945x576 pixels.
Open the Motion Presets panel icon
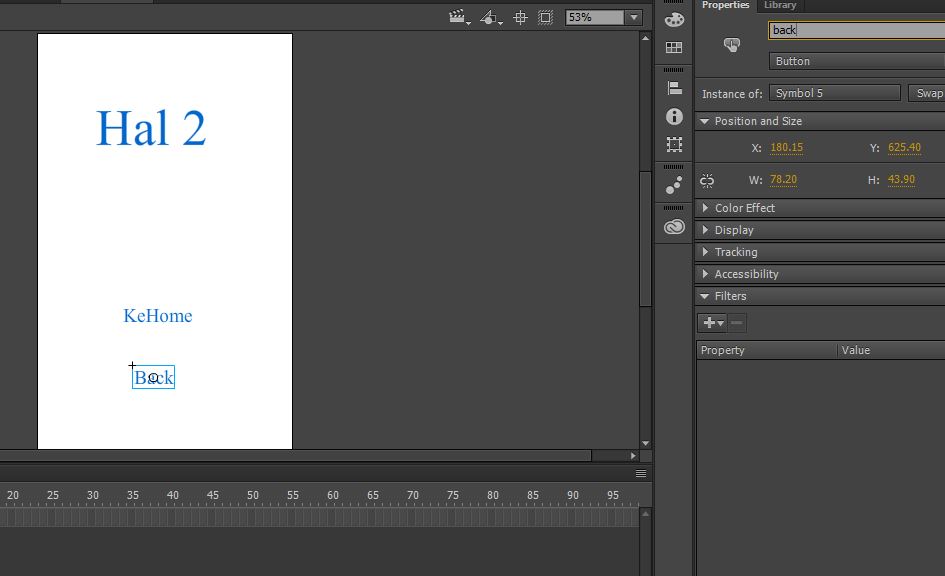click(x=674, y=185)
